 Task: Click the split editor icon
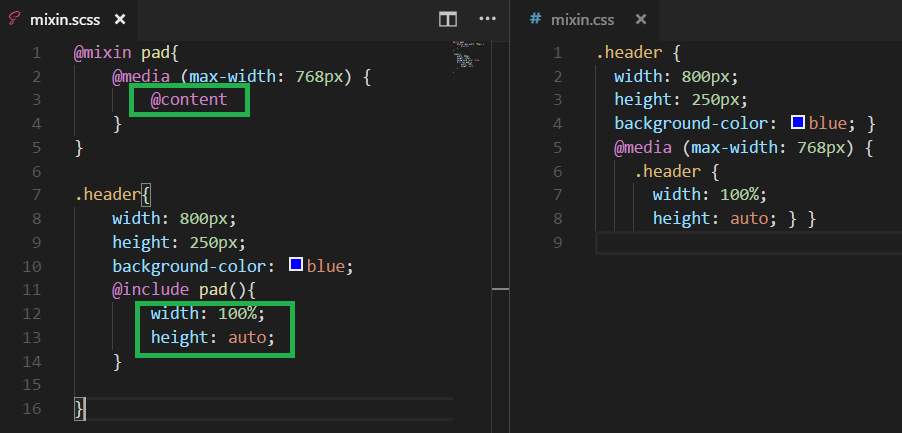tap(448, 20)
